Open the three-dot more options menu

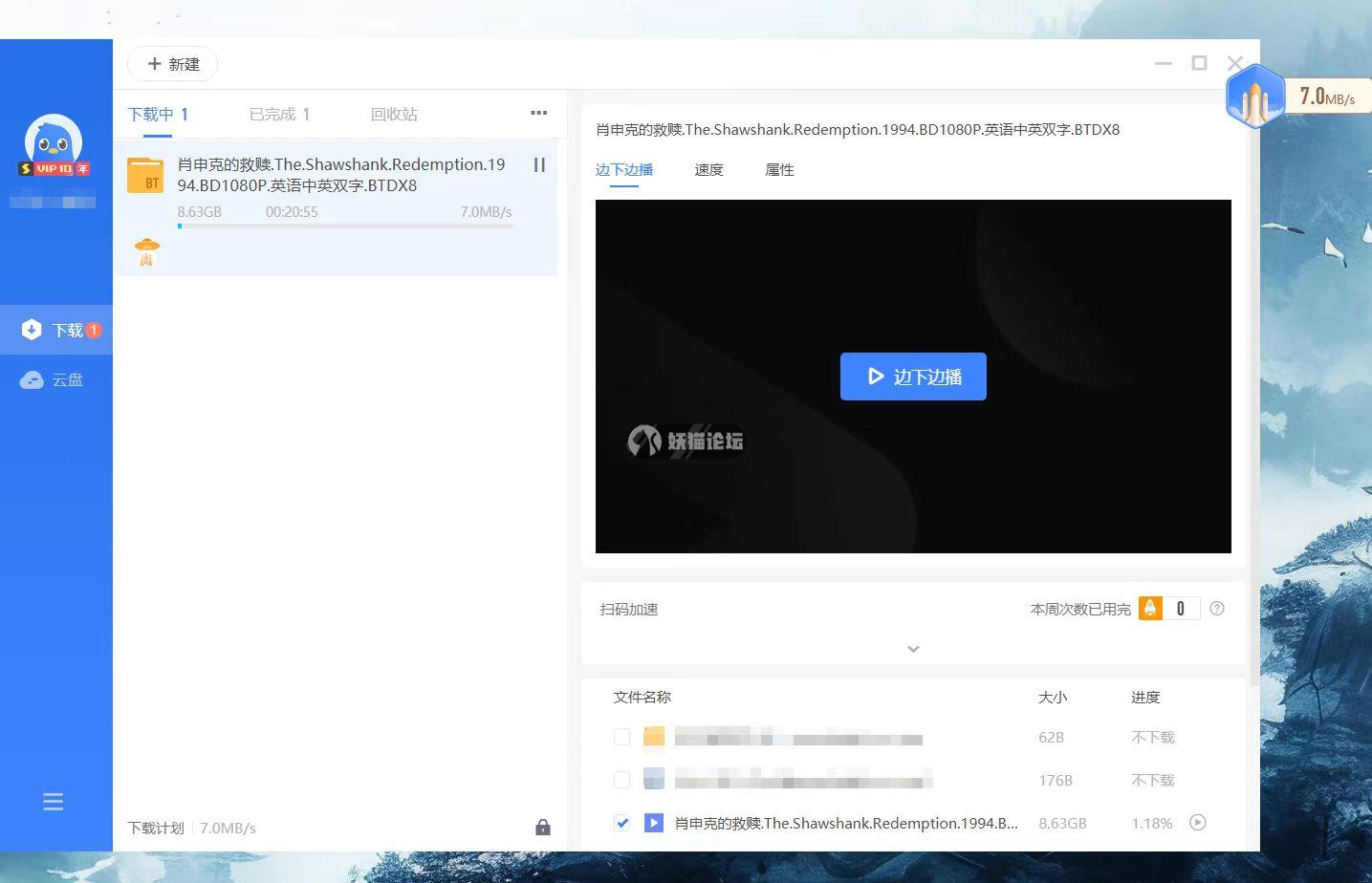coord(538,113)
